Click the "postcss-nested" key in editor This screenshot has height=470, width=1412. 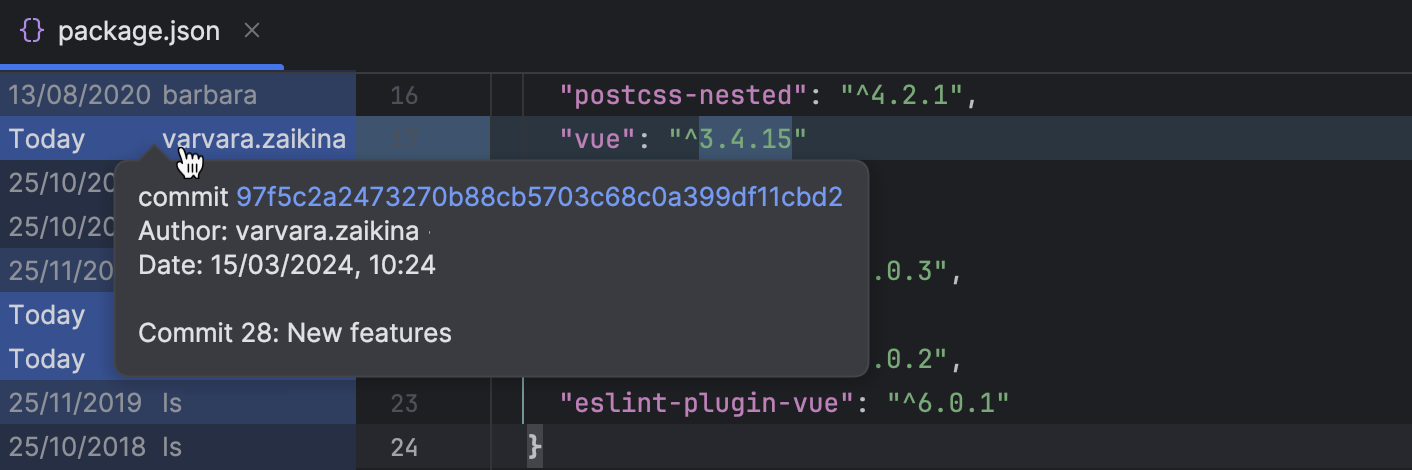click(x=683, y=96)
